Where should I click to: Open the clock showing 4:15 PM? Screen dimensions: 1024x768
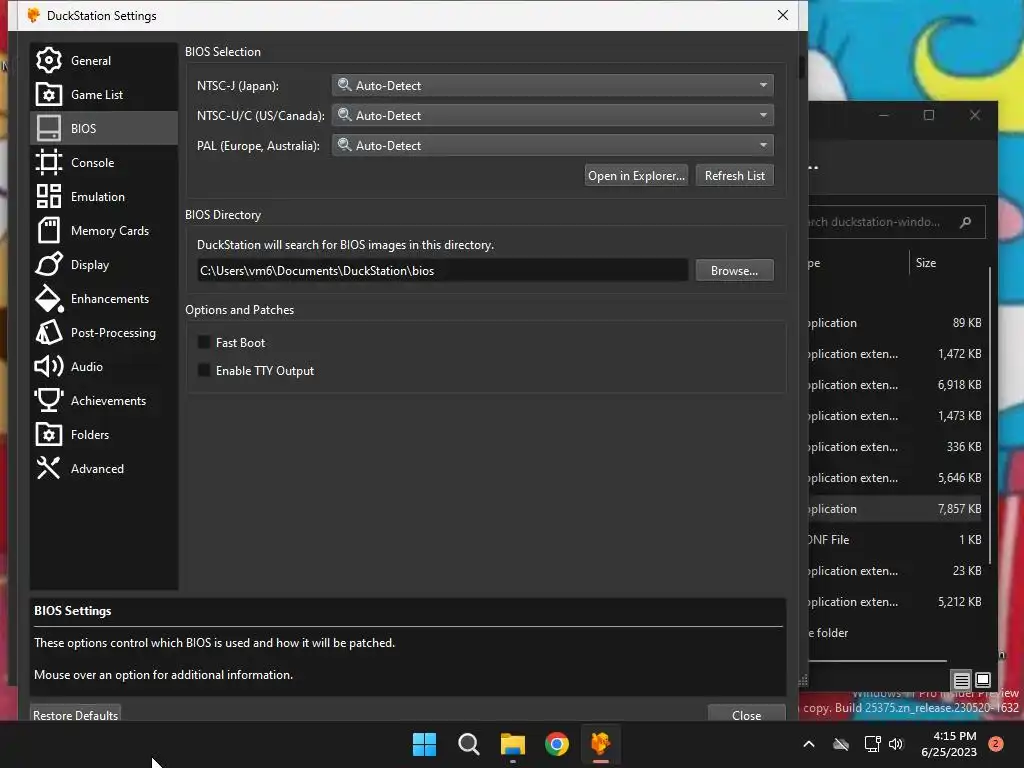coord(949,744)
